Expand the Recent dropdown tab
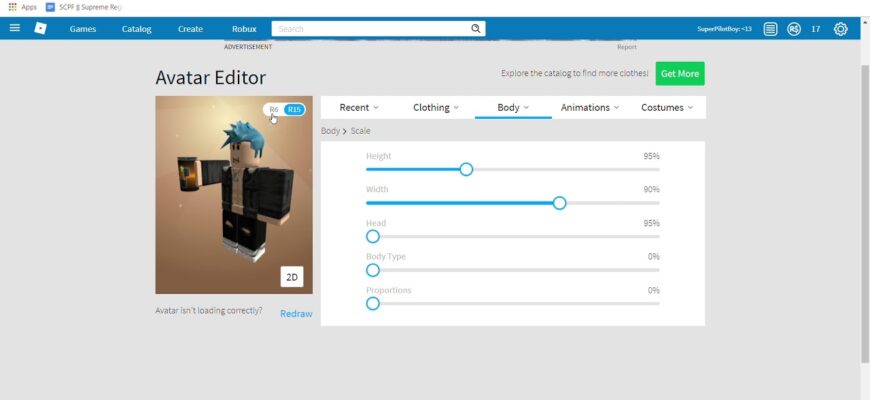 (x=359, y=108)
